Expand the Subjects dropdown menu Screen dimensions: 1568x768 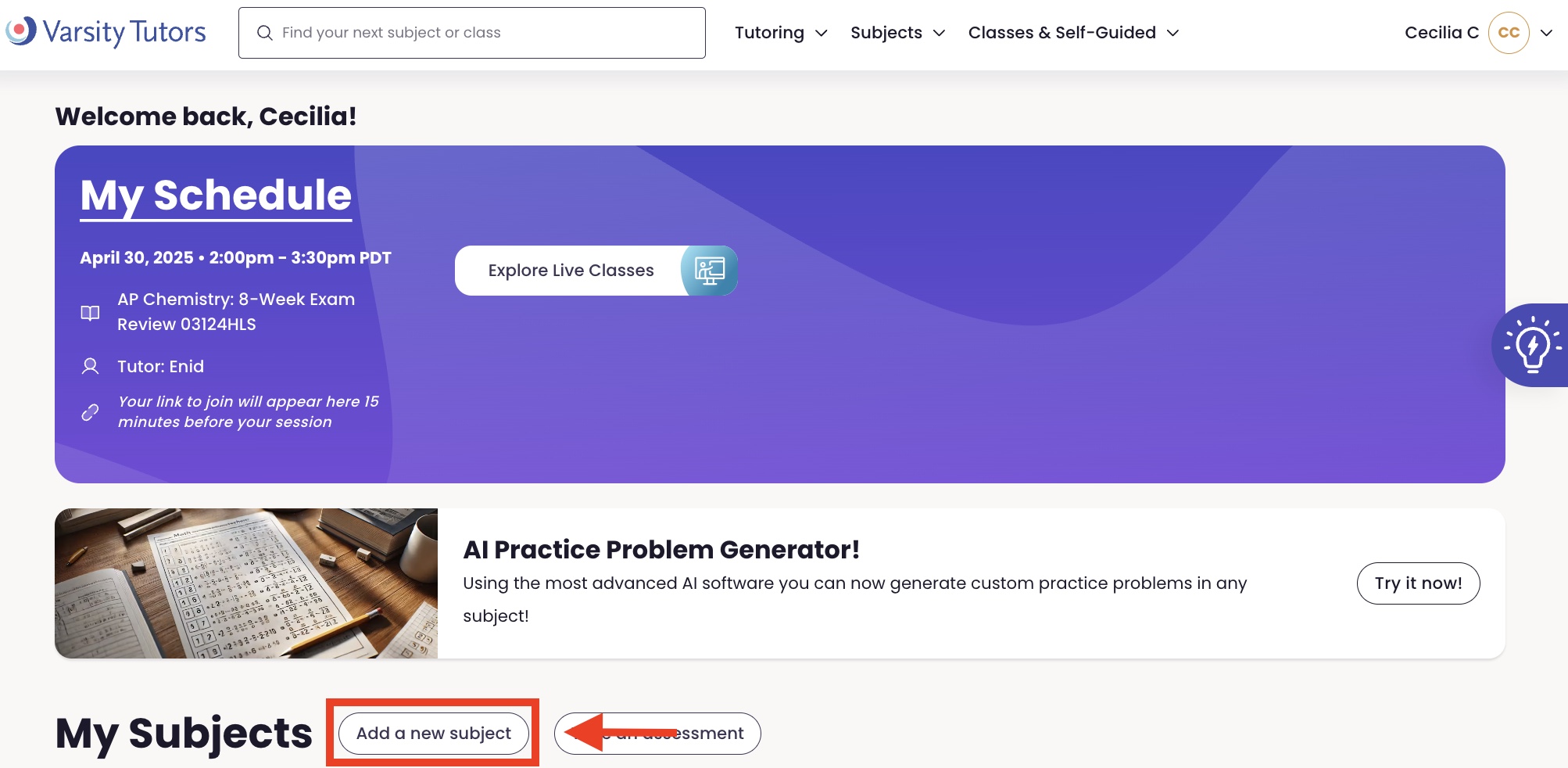(897, 33)
